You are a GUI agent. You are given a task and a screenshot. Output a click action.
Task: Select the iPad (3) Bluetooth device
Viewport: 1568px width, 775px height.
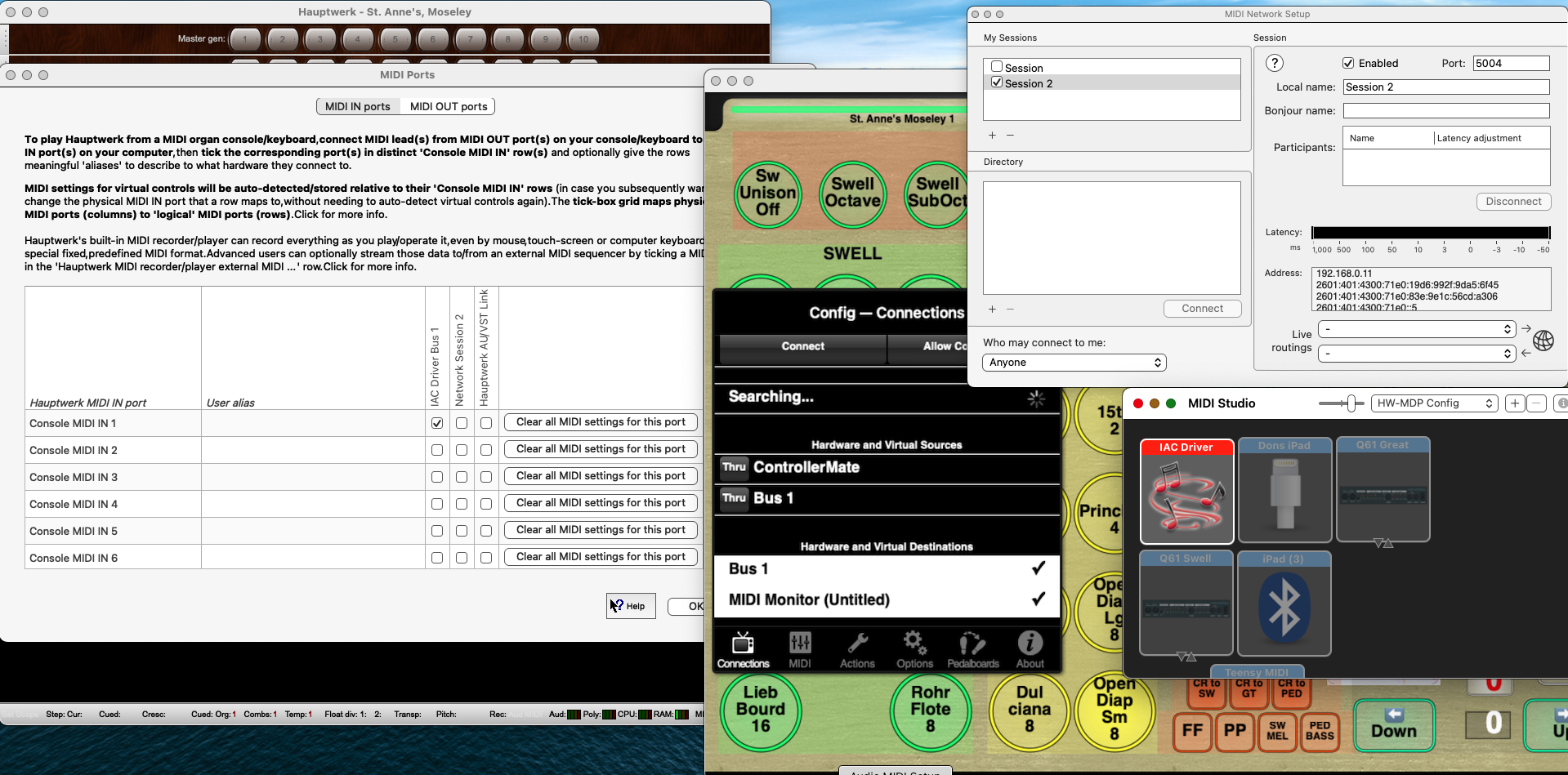[x=1284, y=604]
